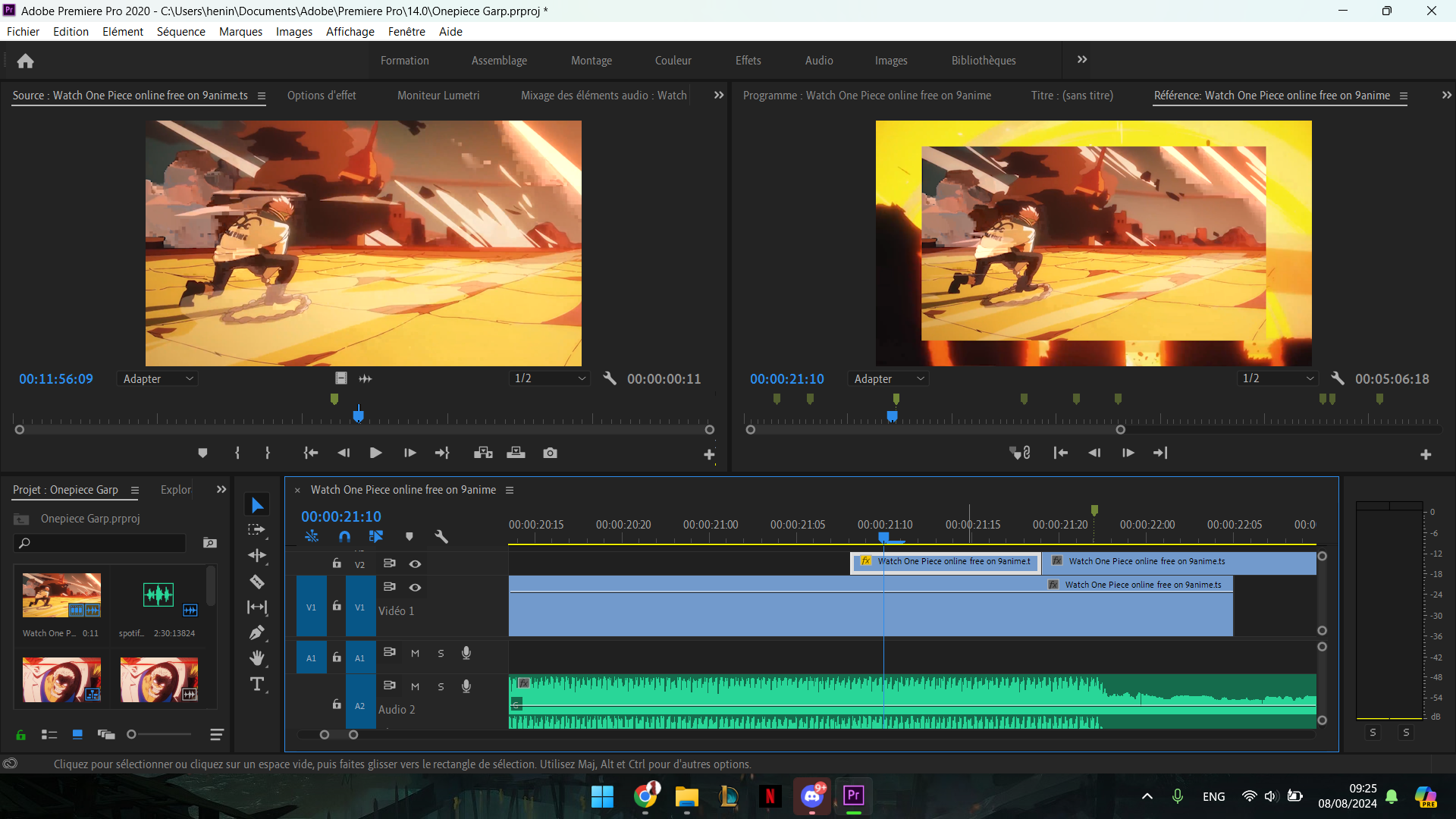Click the timeline horizontal zoom scrollbar
1456x819 pixels.
338,734
